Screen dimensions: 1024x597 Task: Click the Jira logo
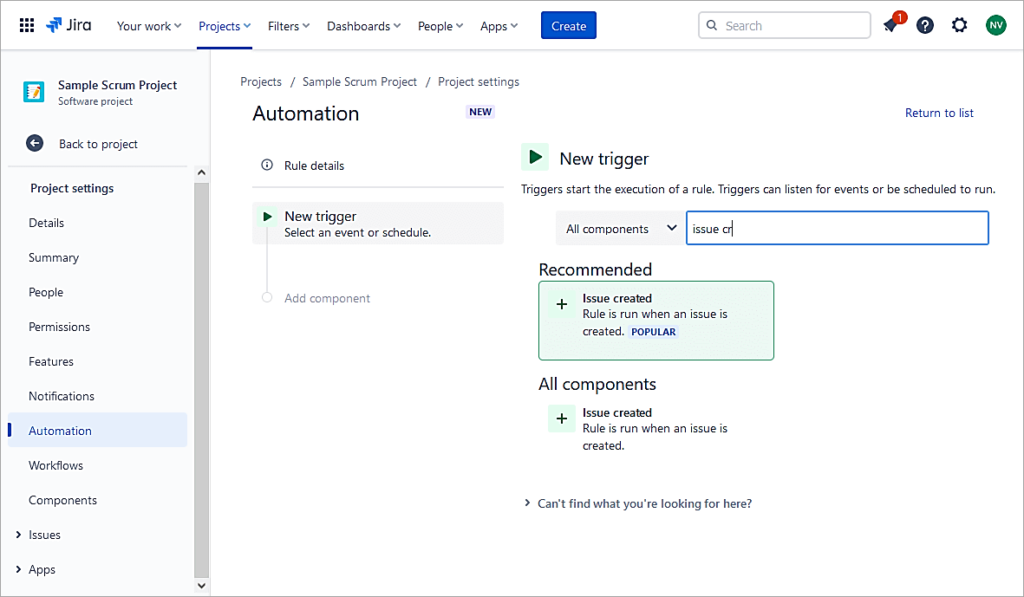pos(68,25)
